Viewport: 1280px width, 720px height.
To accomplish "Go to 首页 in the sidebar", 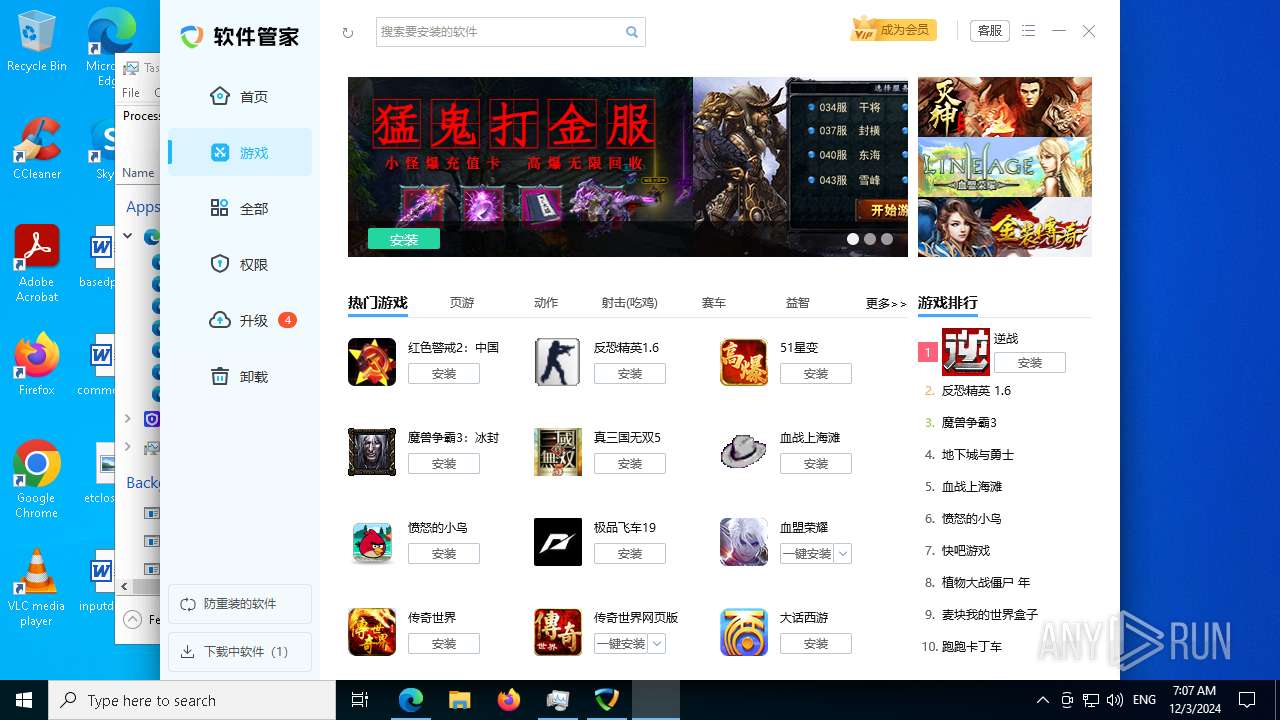I will tap(240, 96).
